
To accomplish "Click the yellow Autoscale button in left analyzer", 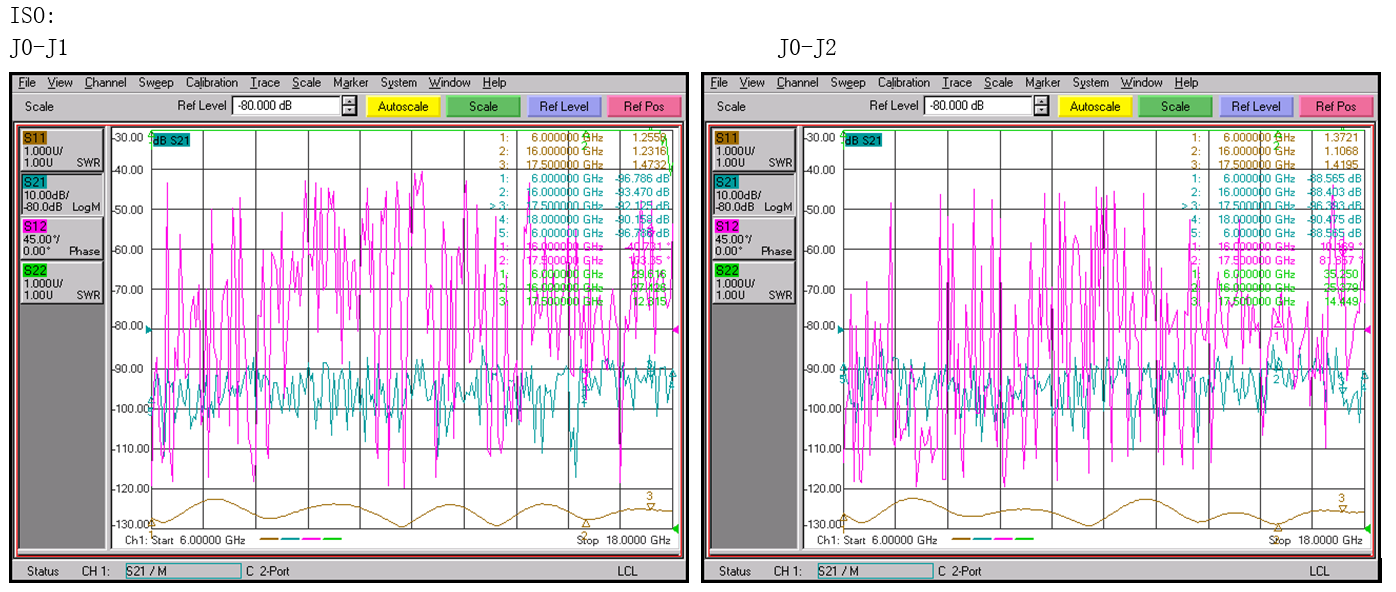I will 403,106.
